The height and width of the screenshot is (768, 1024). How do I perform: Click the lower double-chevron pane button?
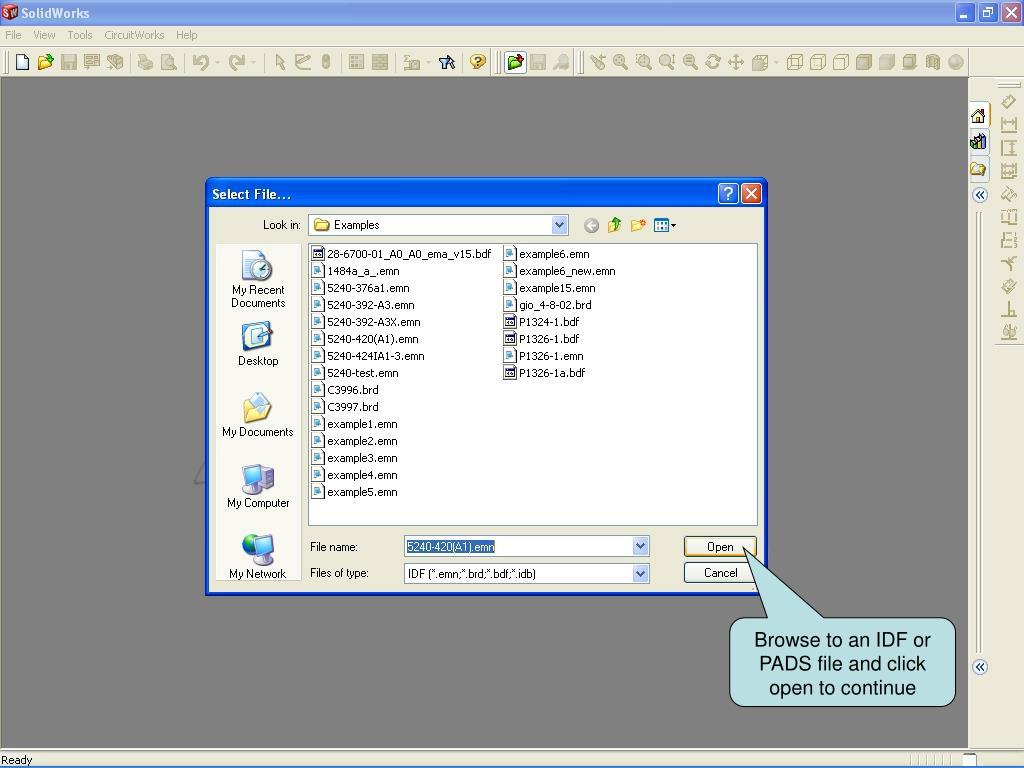980,667
